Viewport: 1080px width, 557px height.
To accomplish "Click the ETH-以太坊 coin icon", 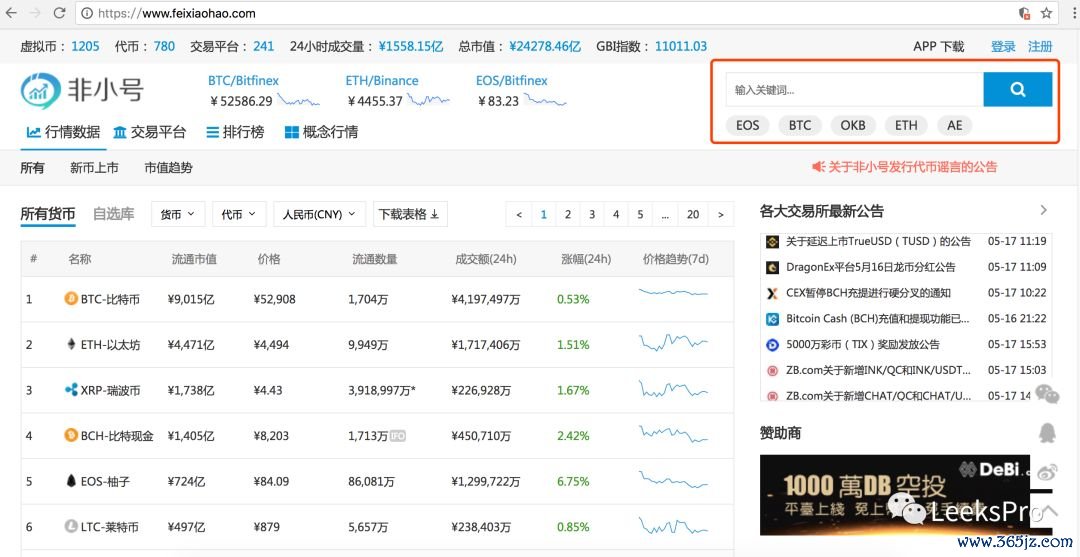I will [70, 344].
